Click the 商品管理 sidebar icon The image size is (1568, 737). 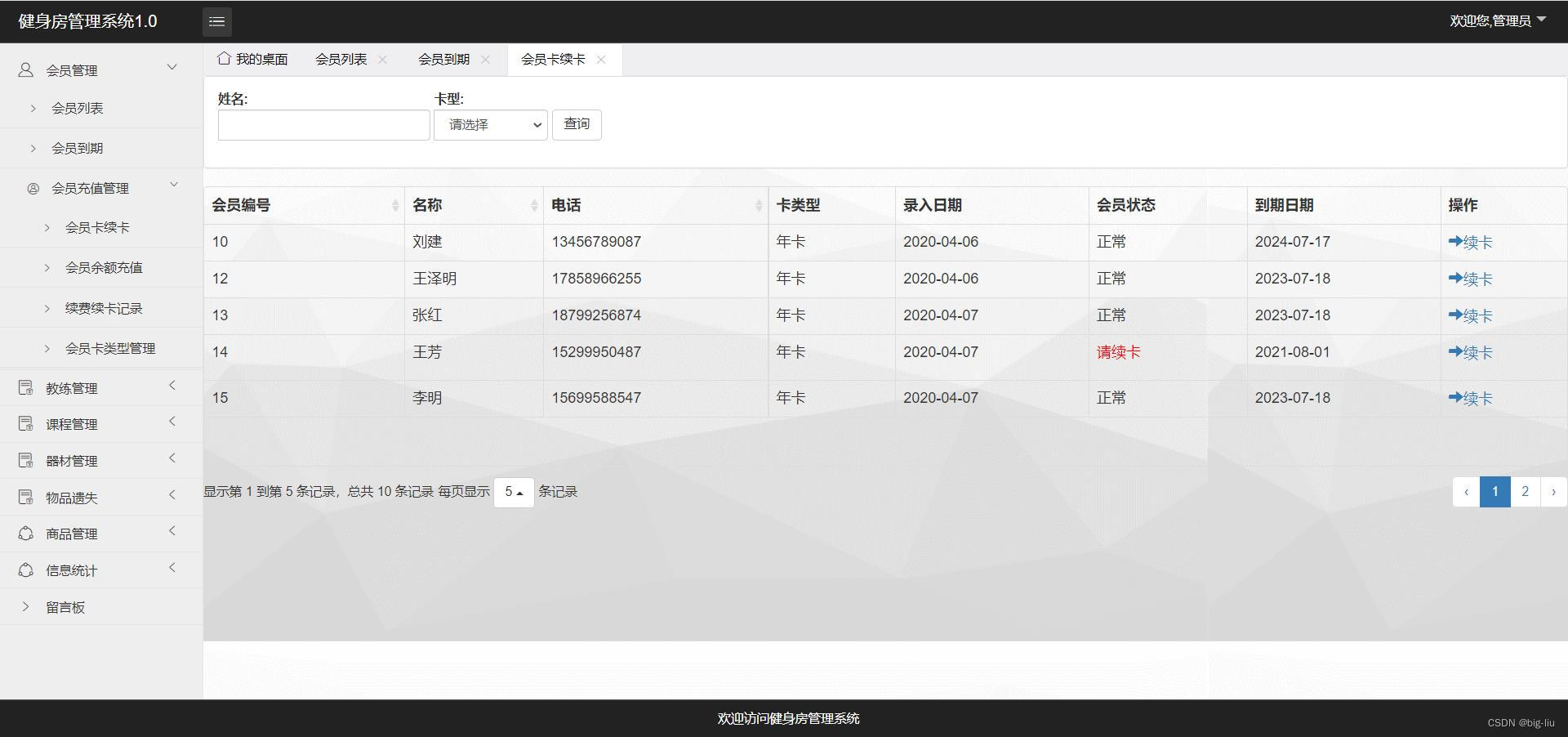[26, 534]
